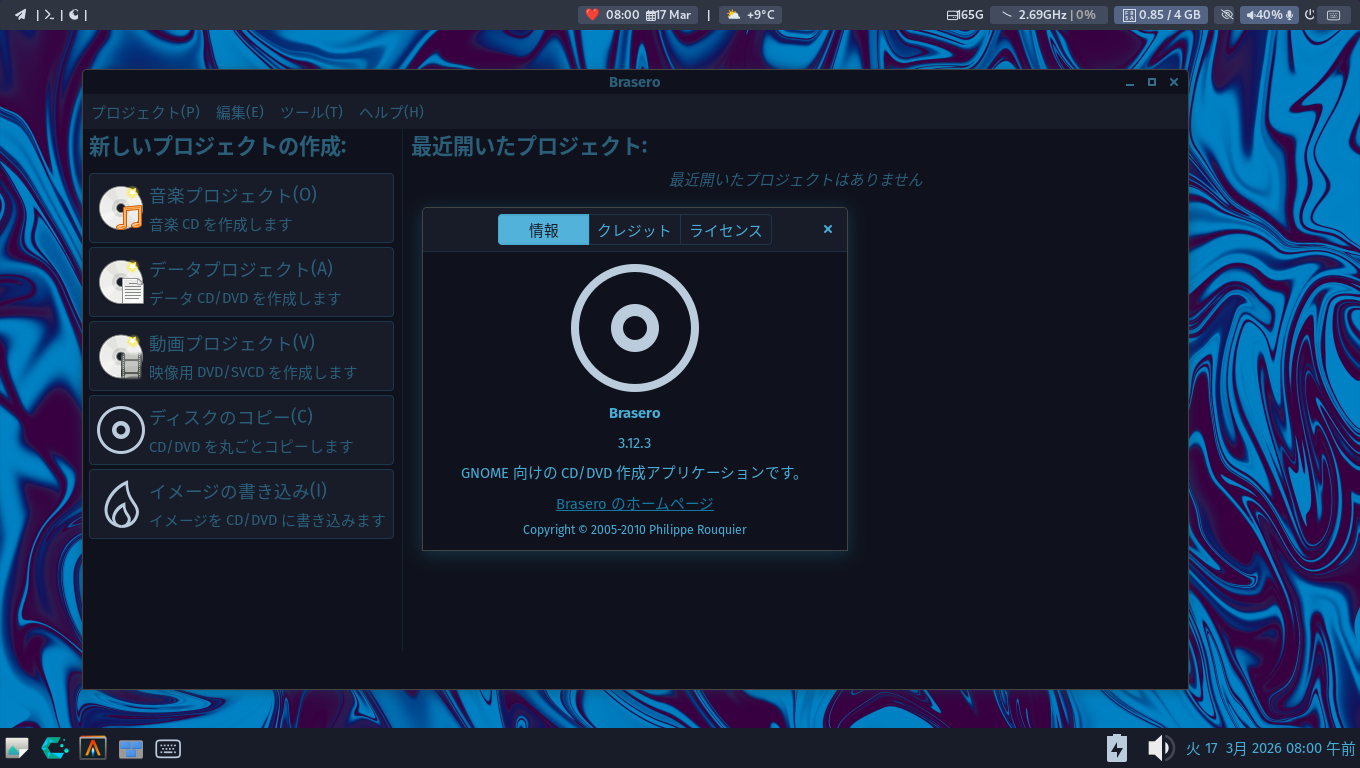
Task: Click the speaker volume icon in taskbar
Action: pyautogui.click(x=1160, y=748)
